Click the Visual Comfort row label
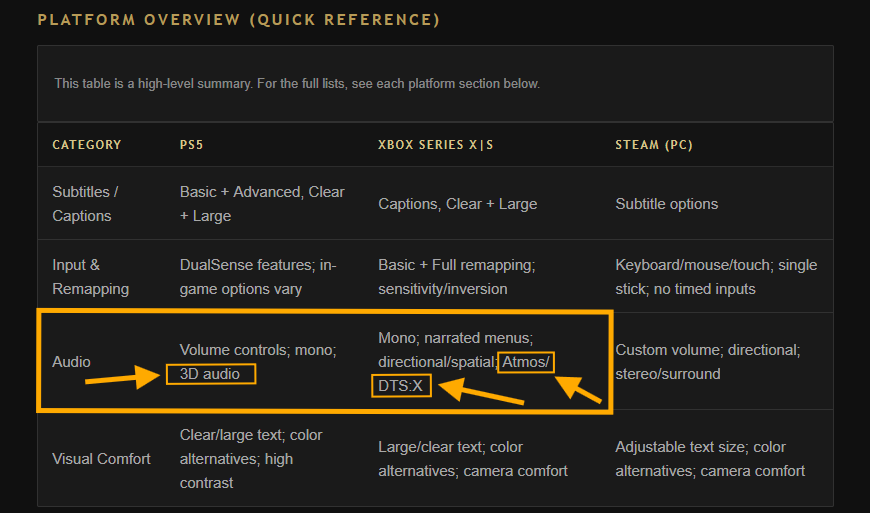Screen dimensions: 870x513 pos(101,459)
